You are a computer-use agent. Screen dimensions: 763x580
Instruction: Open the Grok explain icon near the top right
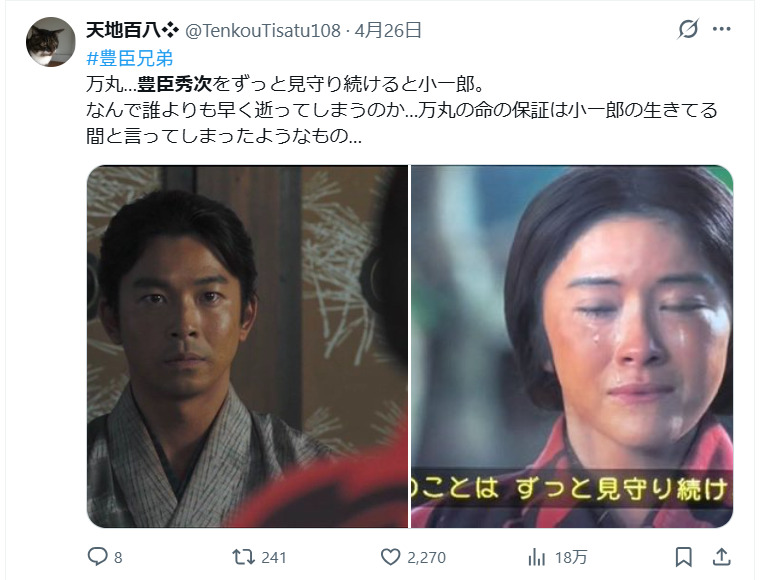pyautogui.click(x=688, y=29)
